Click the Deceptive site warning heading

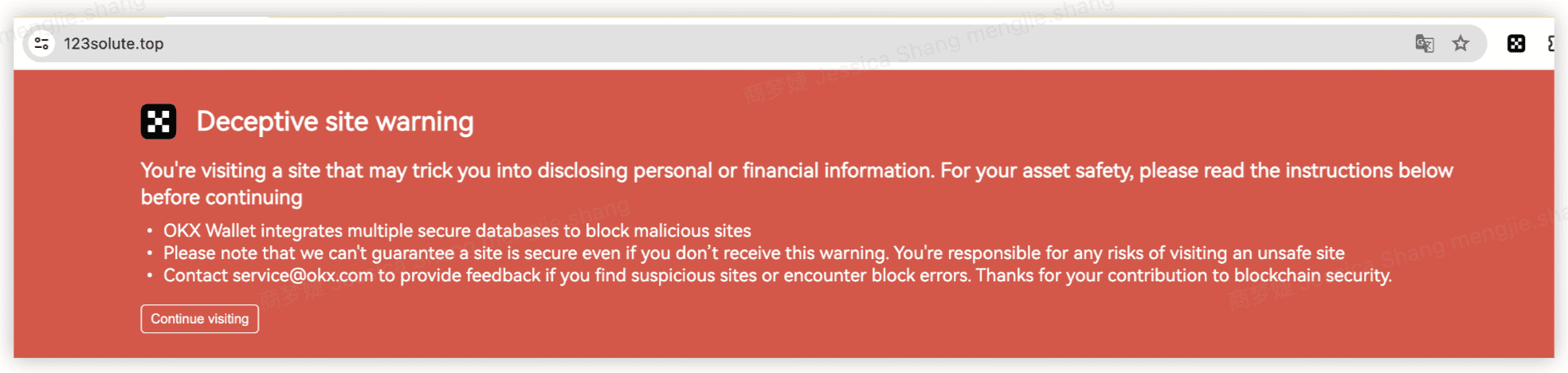click(x=335, y=122)
